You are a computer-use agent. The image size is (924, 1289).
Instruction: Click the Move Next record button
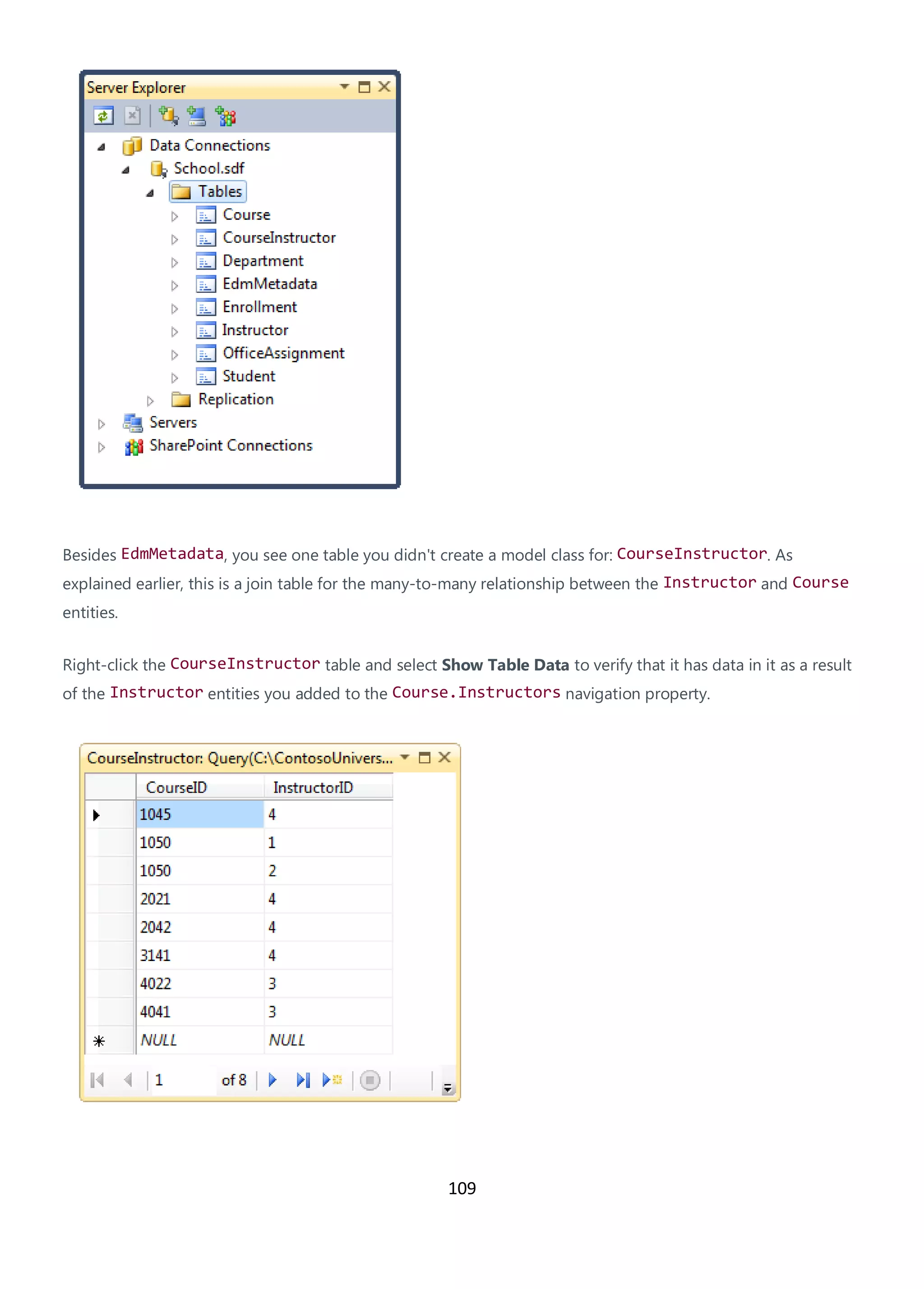click(272, 1080)
